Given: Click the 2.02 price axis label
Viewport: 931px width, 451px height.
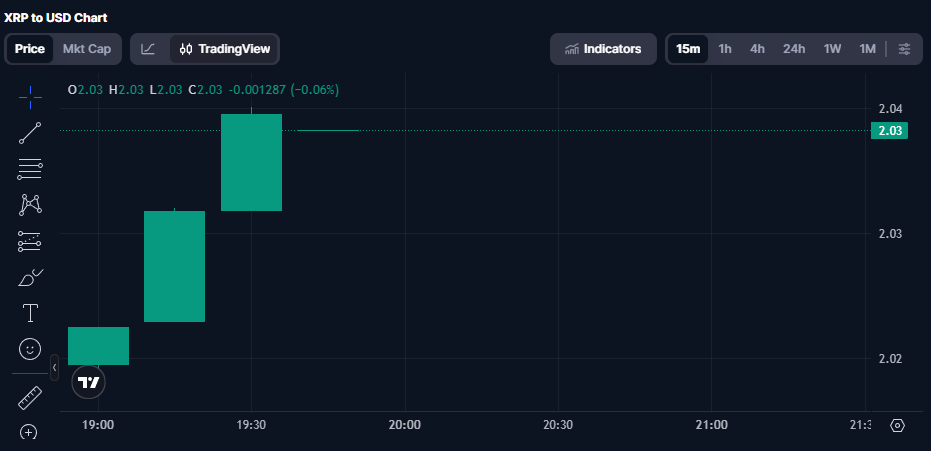Looking at the screenshot, I should tap(890, 358).
